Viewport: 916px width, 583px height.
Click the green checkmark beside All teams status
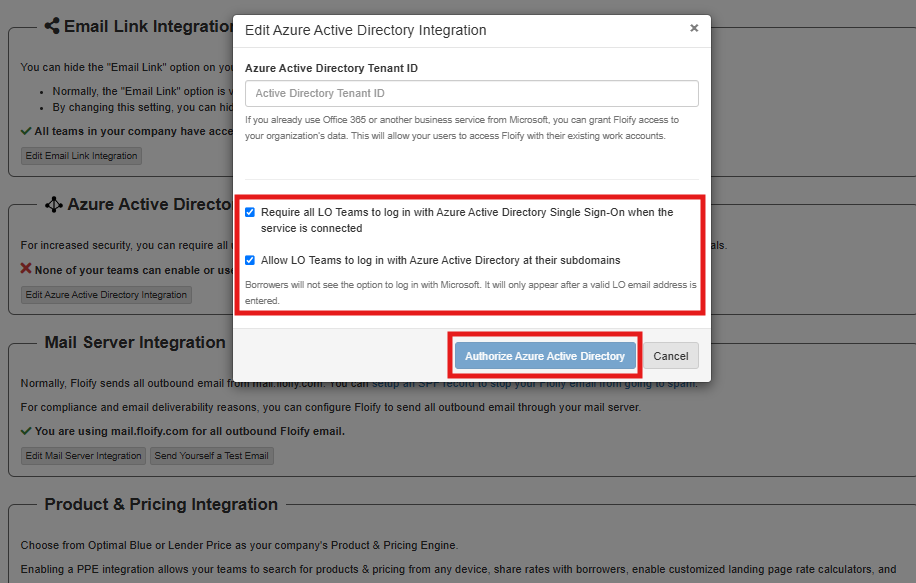click(26, 131)
